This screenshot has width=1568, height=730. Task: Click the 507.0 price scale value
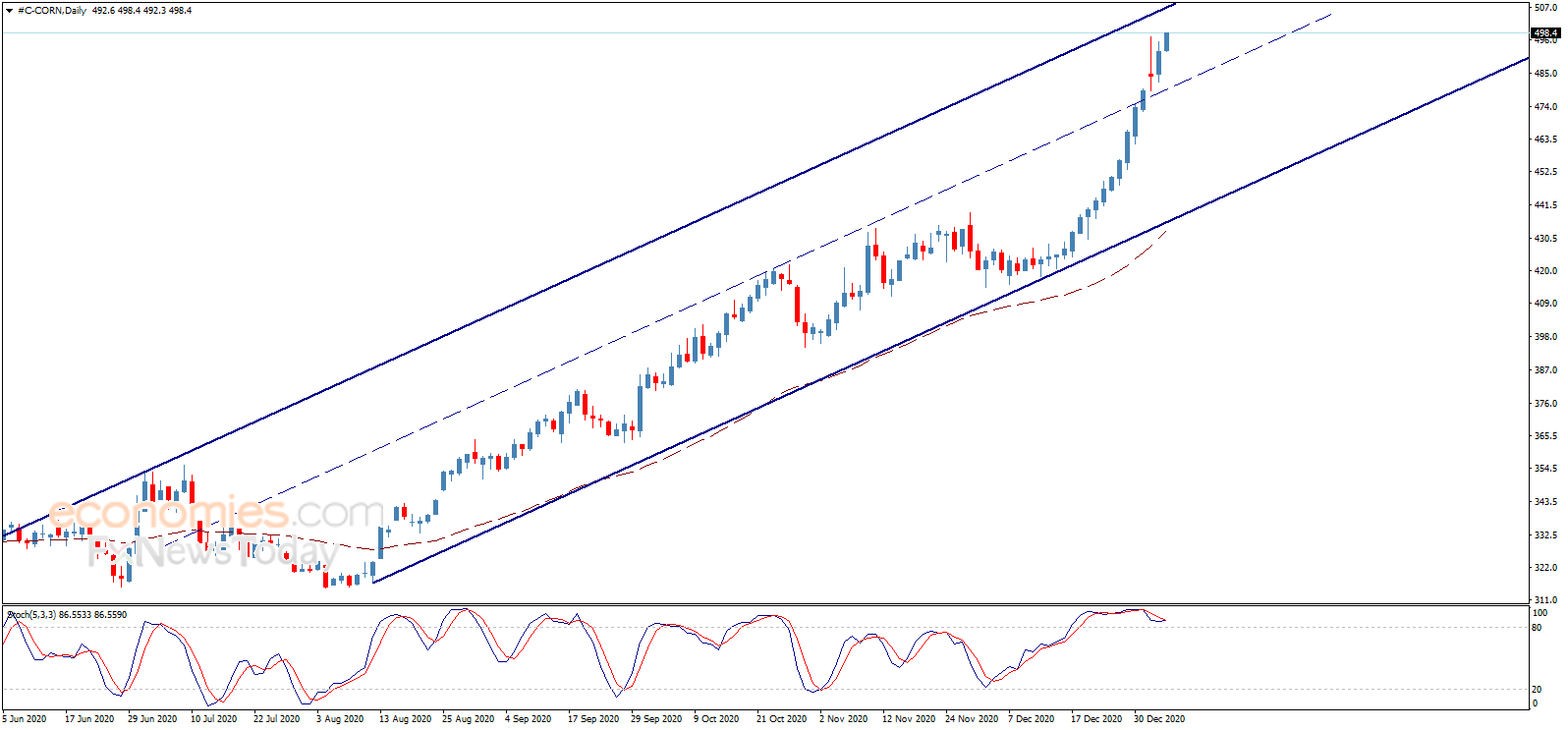click(1546, 8)
